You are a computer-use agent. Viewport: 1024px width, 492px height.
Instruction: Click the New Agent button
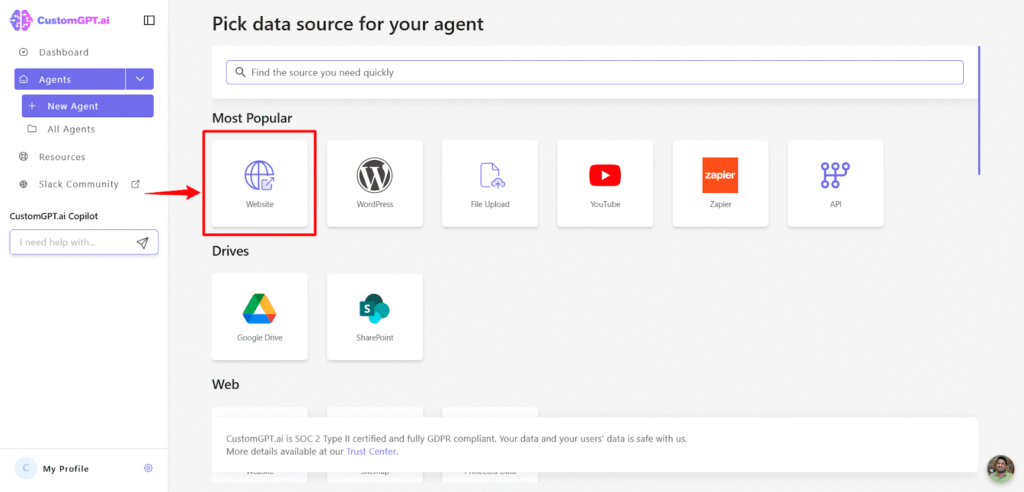pos(88,106)
